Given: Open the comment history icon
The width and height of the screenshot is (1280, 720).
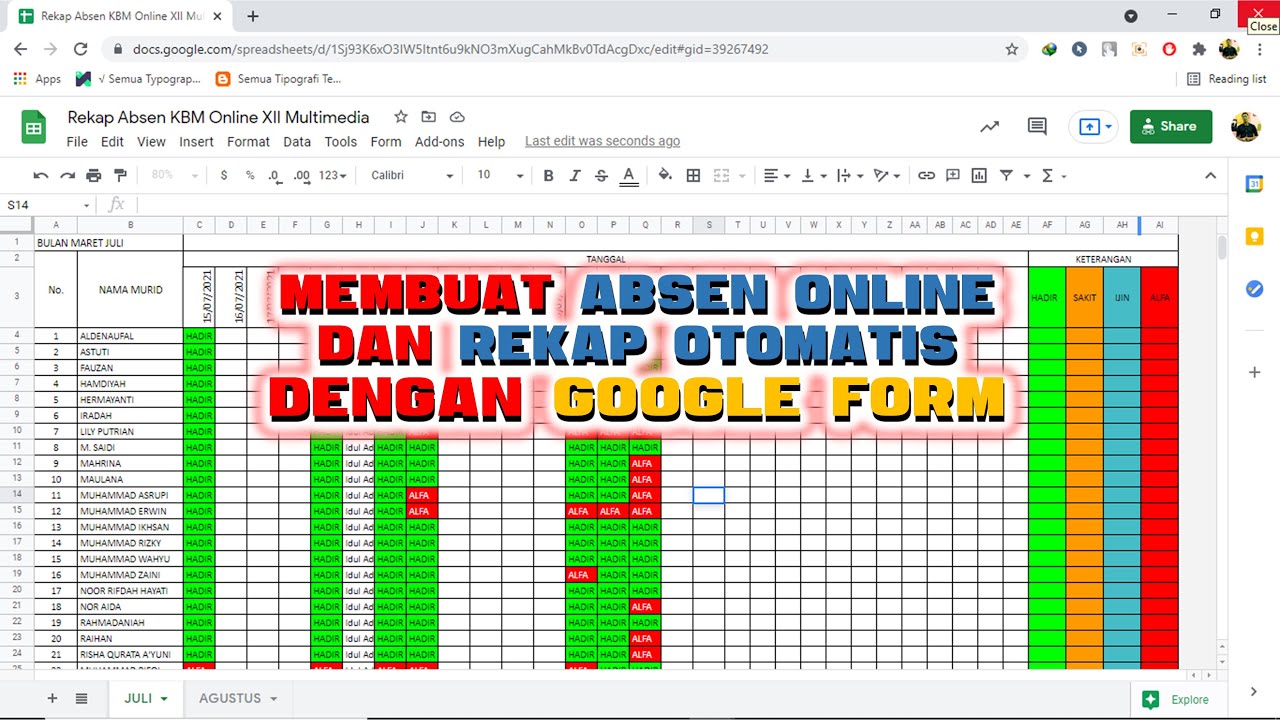Looking at the screenshot, I should (x=1037, y=126).
